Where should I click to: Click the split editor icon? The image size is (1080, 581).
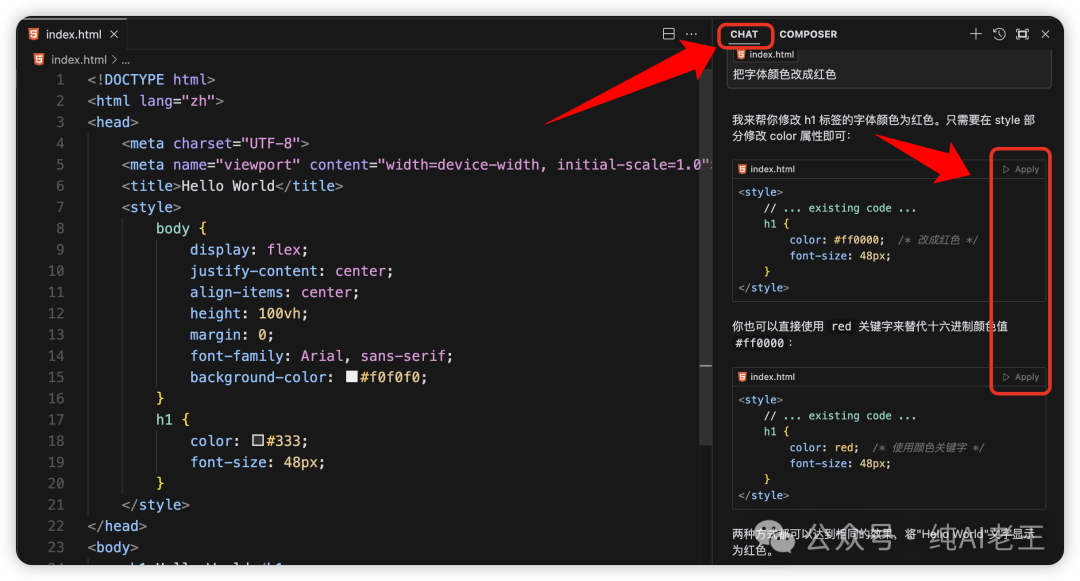[x=669, y=34]
